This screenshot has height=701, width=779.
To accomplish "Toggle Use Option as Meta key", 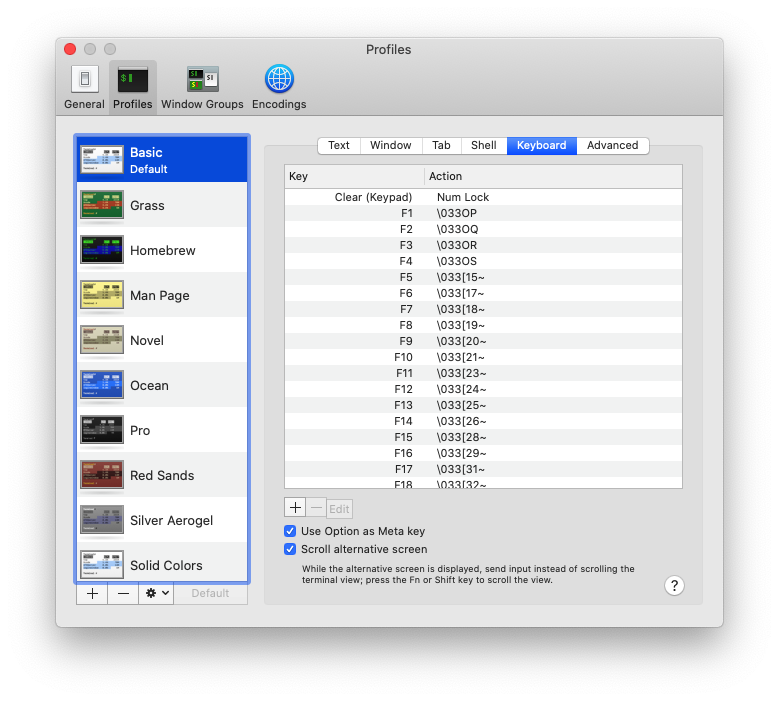I will [290, 531].
